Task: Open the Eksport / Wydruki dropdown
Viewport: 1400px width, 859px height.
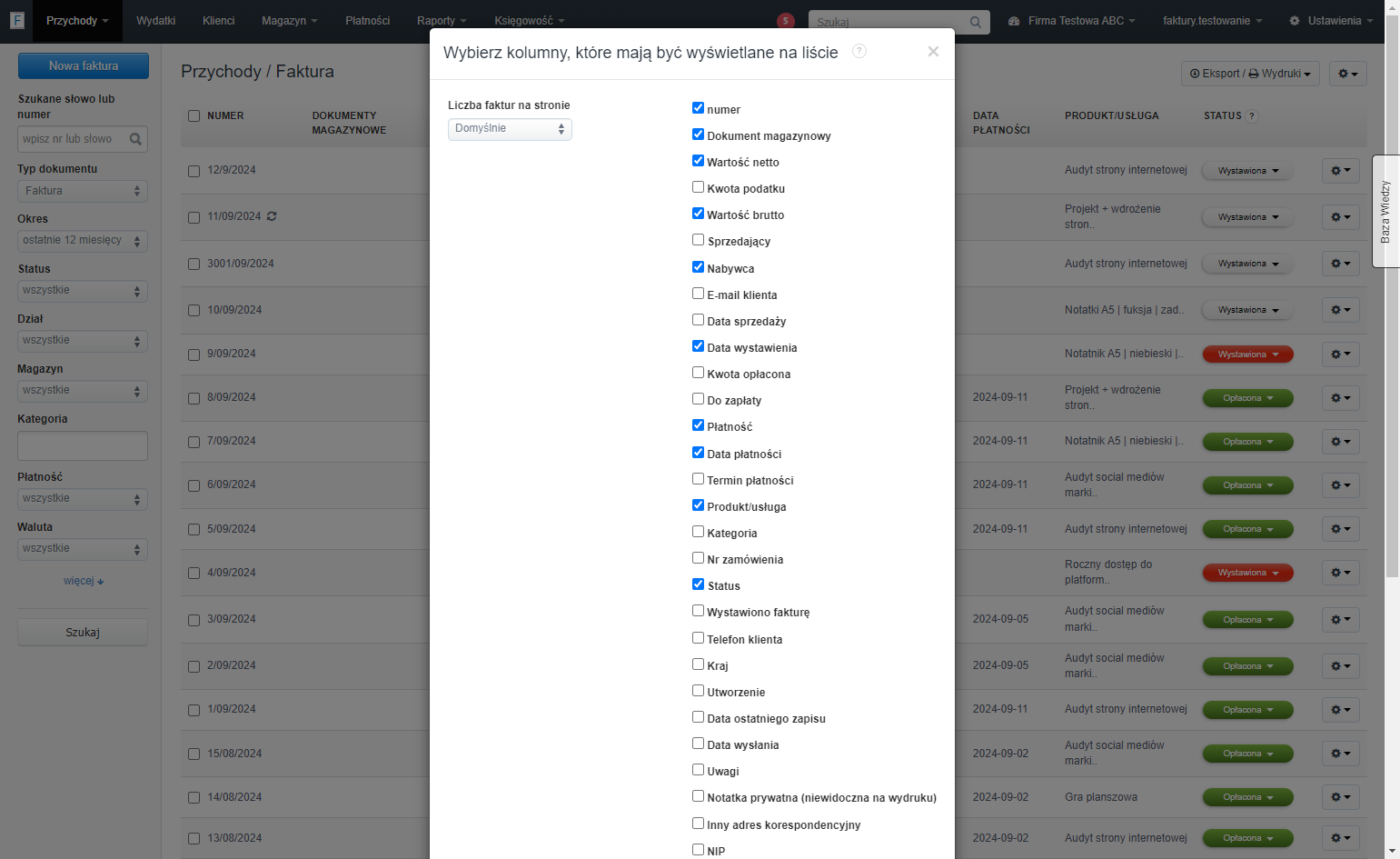Action: (x=1251, y=74)
